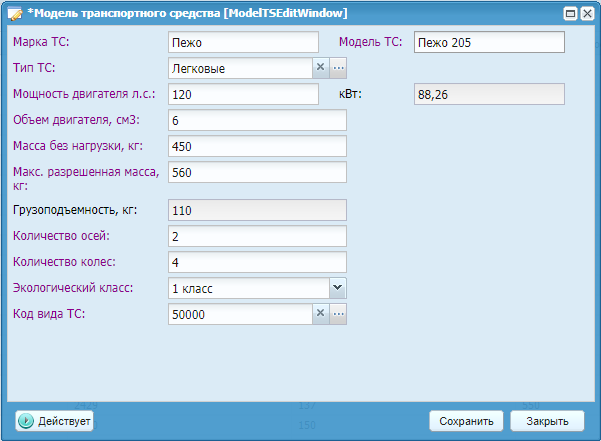Click the Объем двигателя, см3 label
Image resolution: width=601 pixels, height=441 pixels.
pyautogui.click(x=76, y=120)
